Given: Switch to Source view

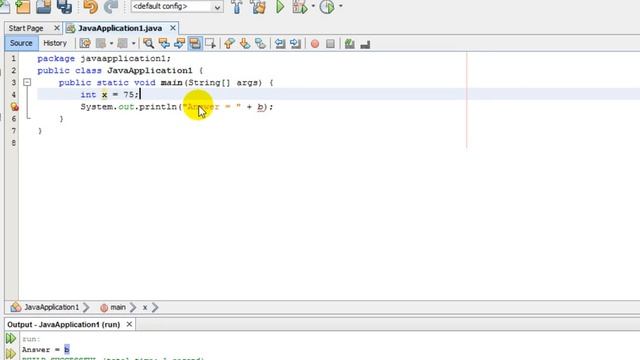Looking at the screenshot, I should [21, 43].
